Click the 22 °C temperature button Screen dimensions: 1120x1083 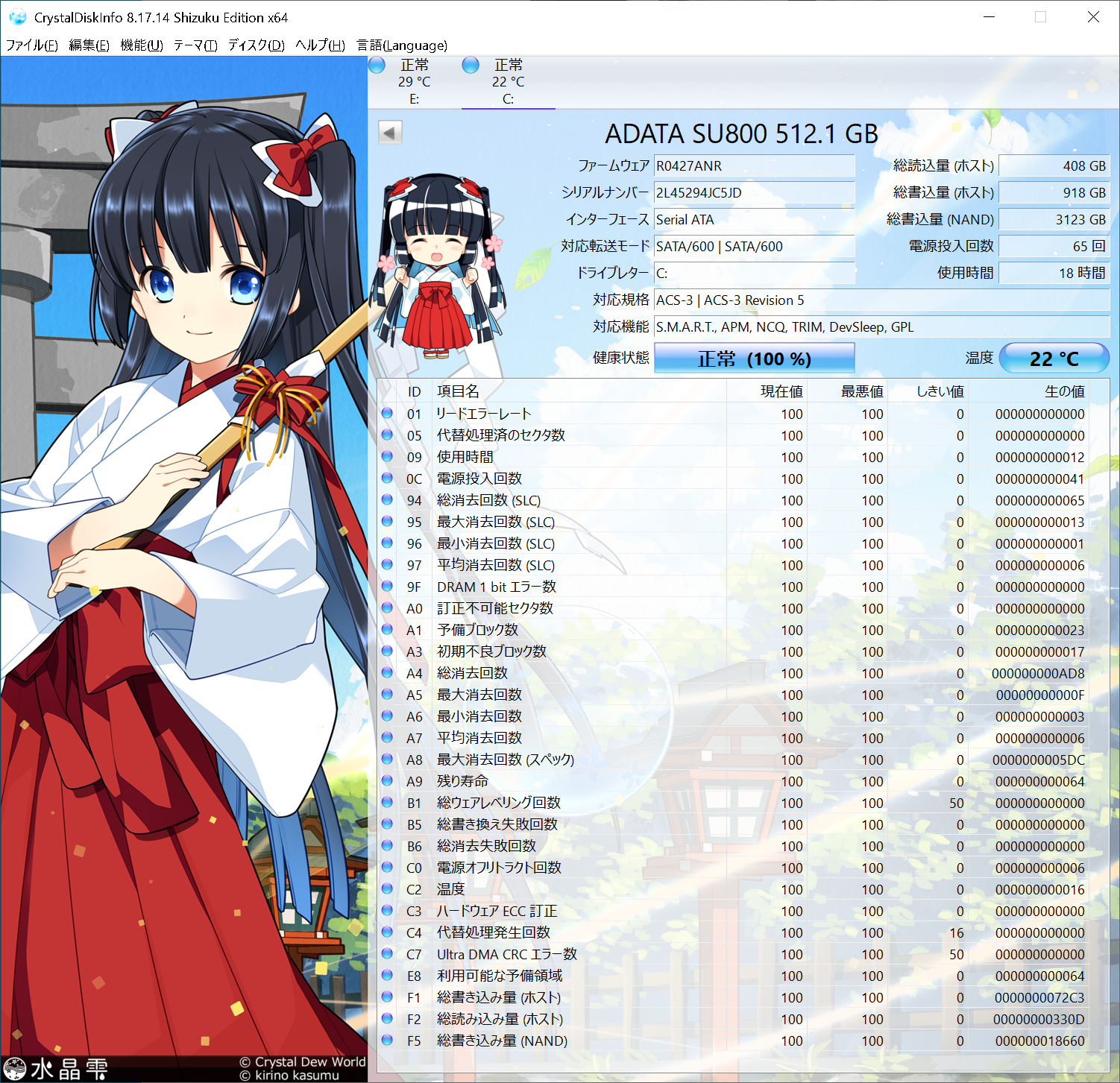click(1054, 359)
